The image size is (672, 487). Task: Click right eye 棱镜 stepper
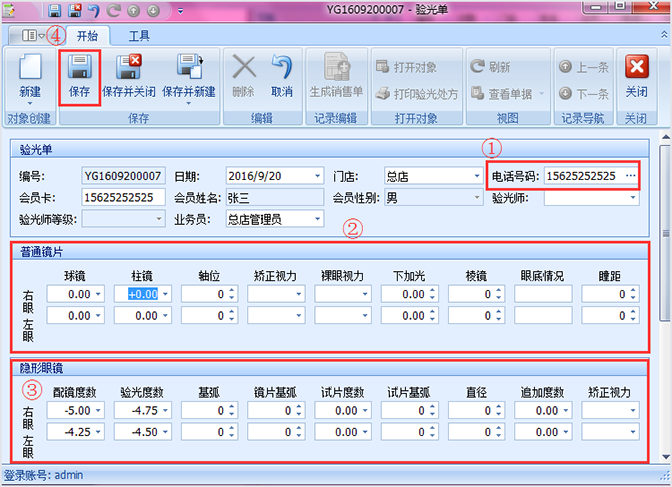point(499,294)
